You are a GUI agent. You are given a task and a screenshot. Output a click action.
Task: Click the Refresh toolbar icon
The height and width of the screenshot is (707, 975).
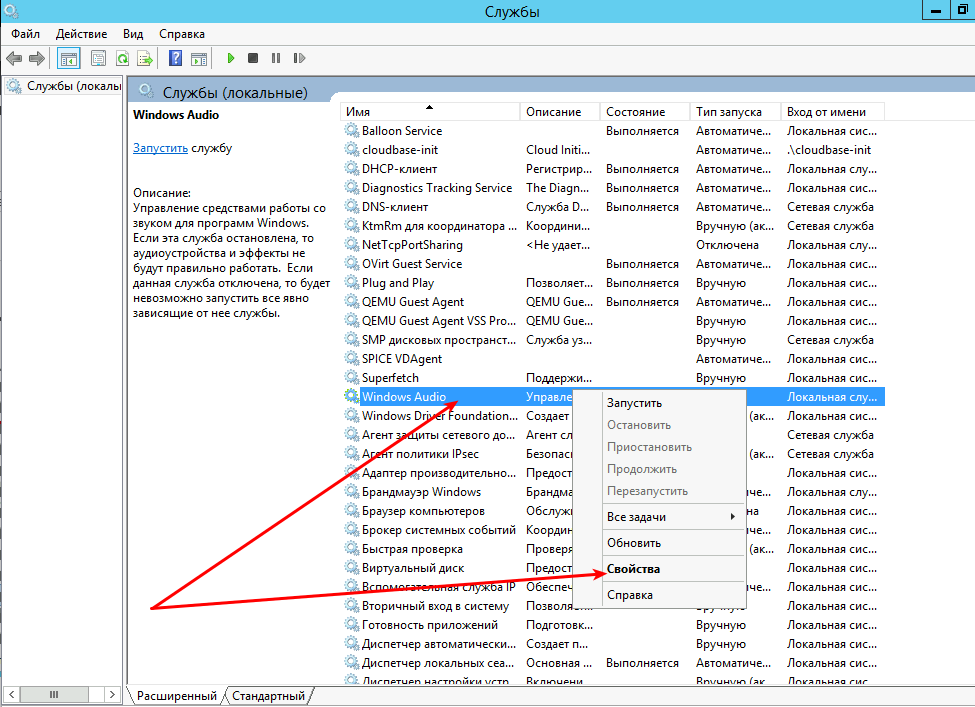pyautogui.click(x=122, y=59)
